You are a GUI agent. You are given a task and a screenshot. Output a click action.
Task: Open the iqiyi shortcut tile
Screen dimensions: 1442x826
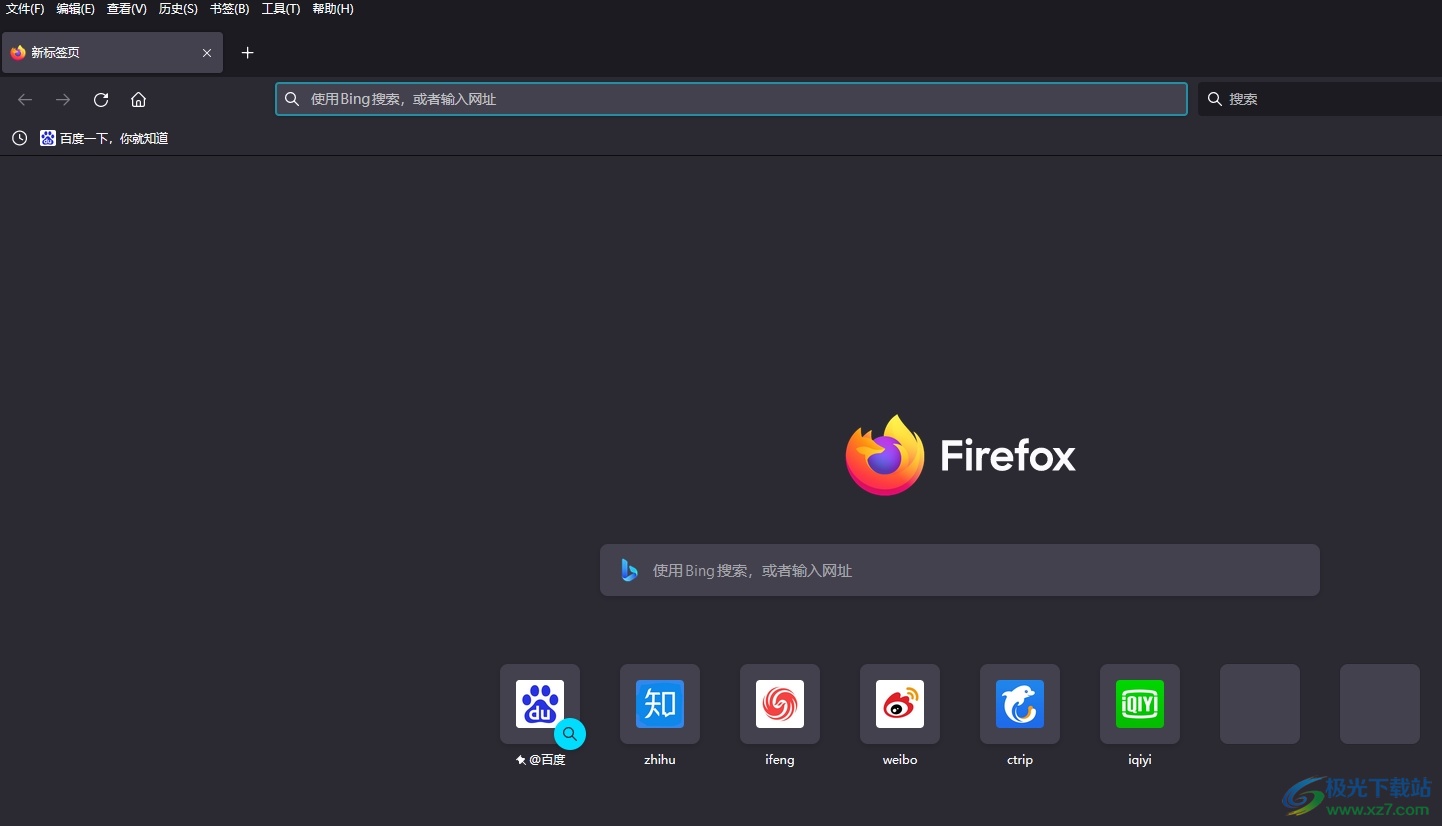(x=1140, y=704)
